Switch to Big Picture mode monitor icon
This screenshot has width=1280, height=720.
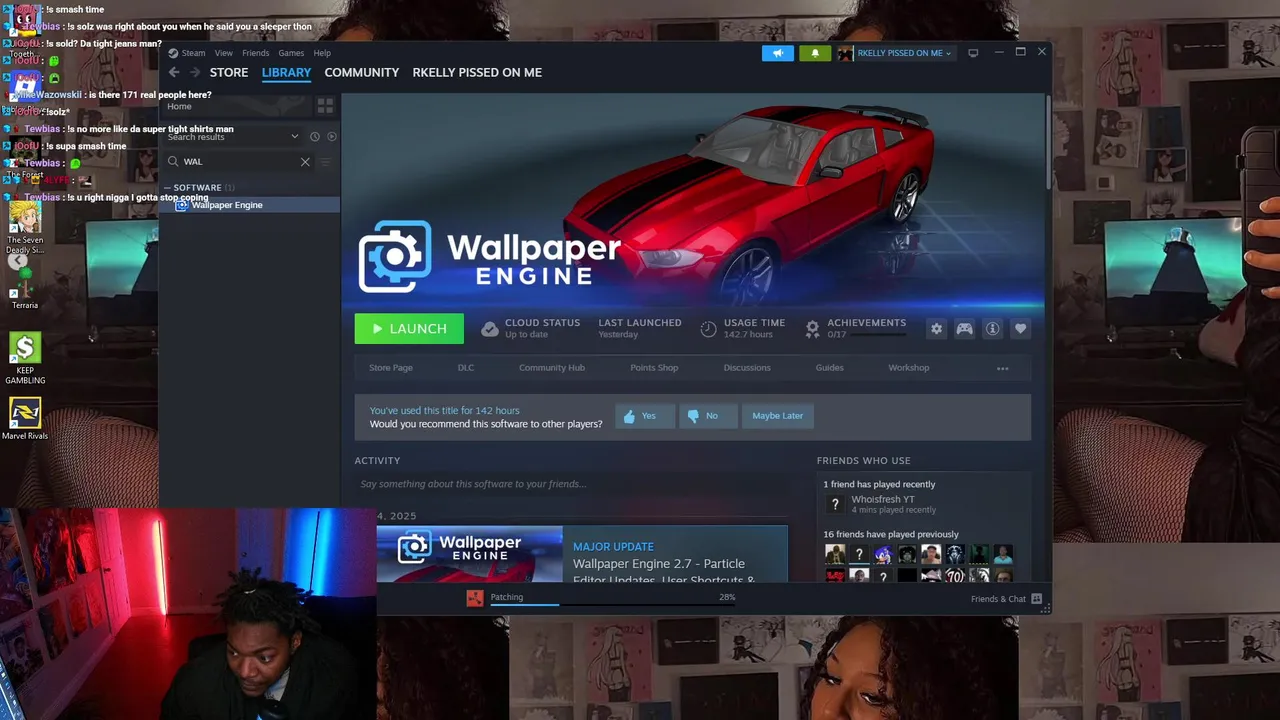coord(973,53)
